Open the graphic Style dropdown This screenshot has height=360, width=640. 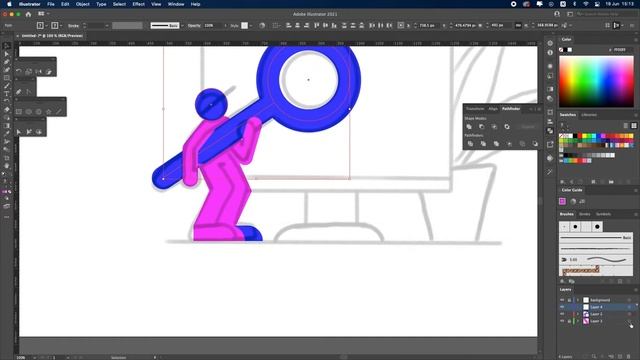251,25
